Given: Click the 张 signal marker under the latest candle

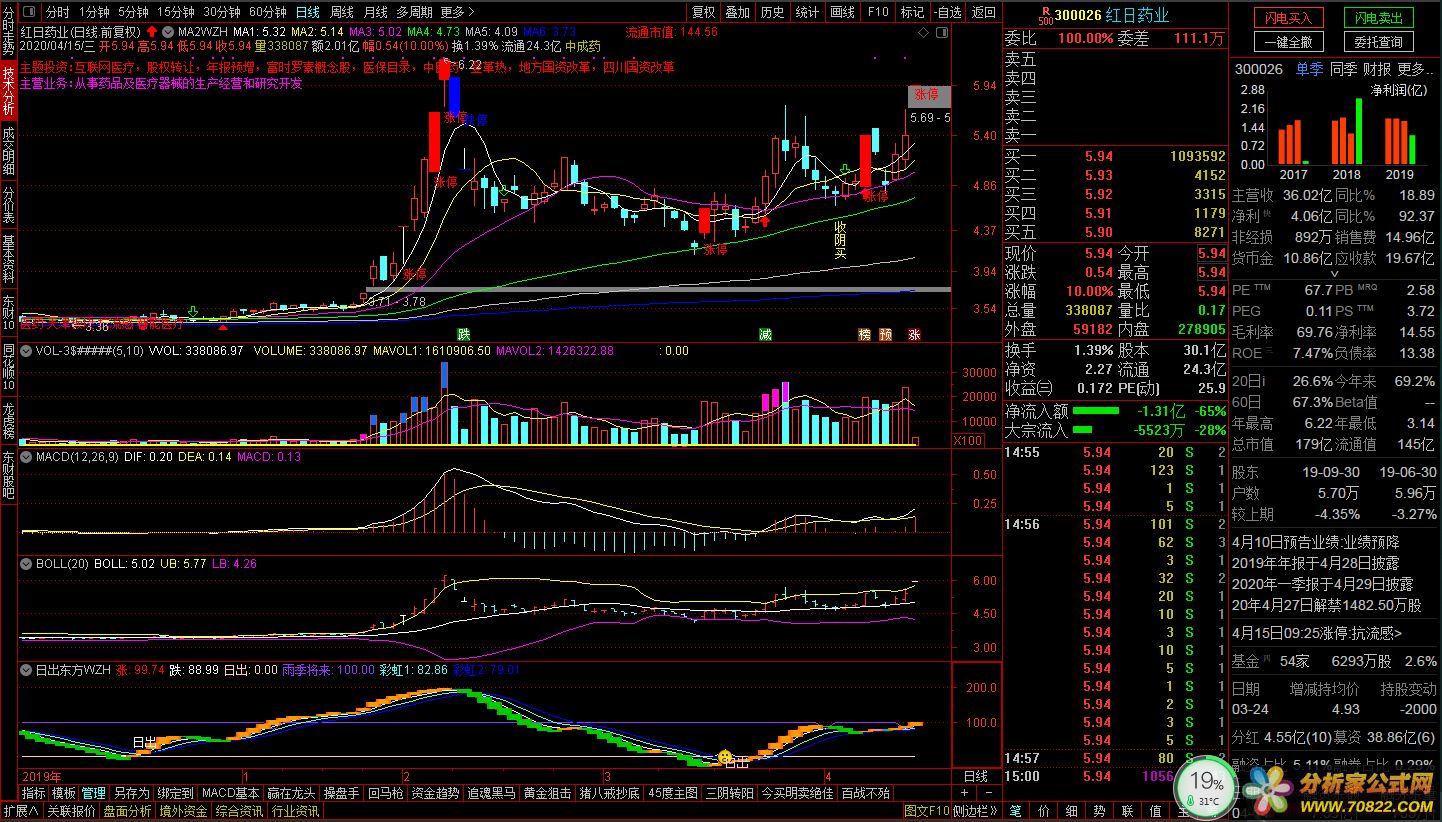Looking at the screenshot, I should (914, 334).
